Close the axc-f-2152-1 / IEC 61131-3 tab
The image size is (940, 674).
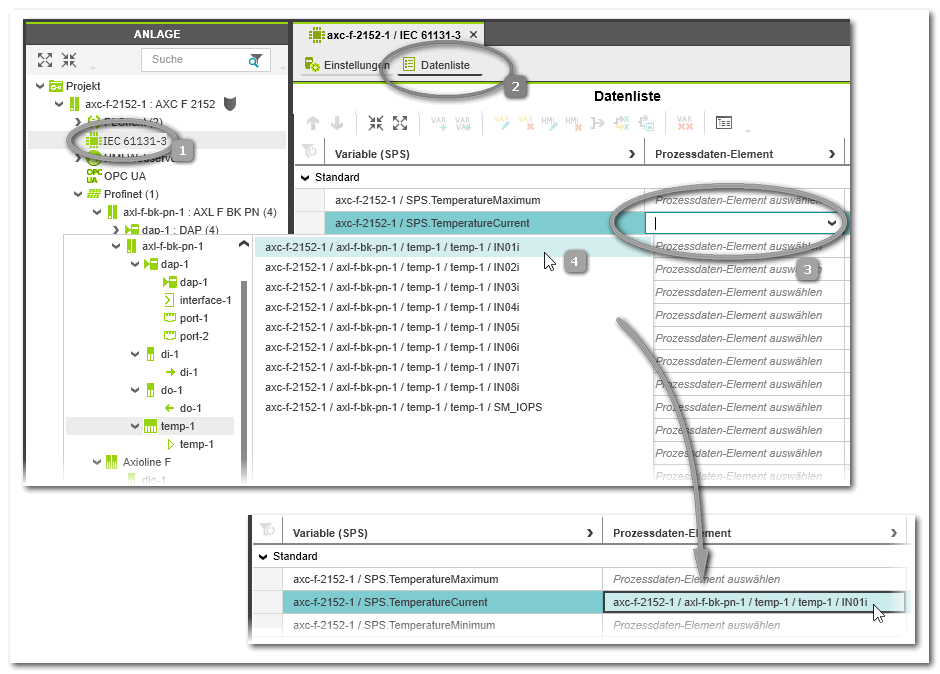click(x=473, y=35)
